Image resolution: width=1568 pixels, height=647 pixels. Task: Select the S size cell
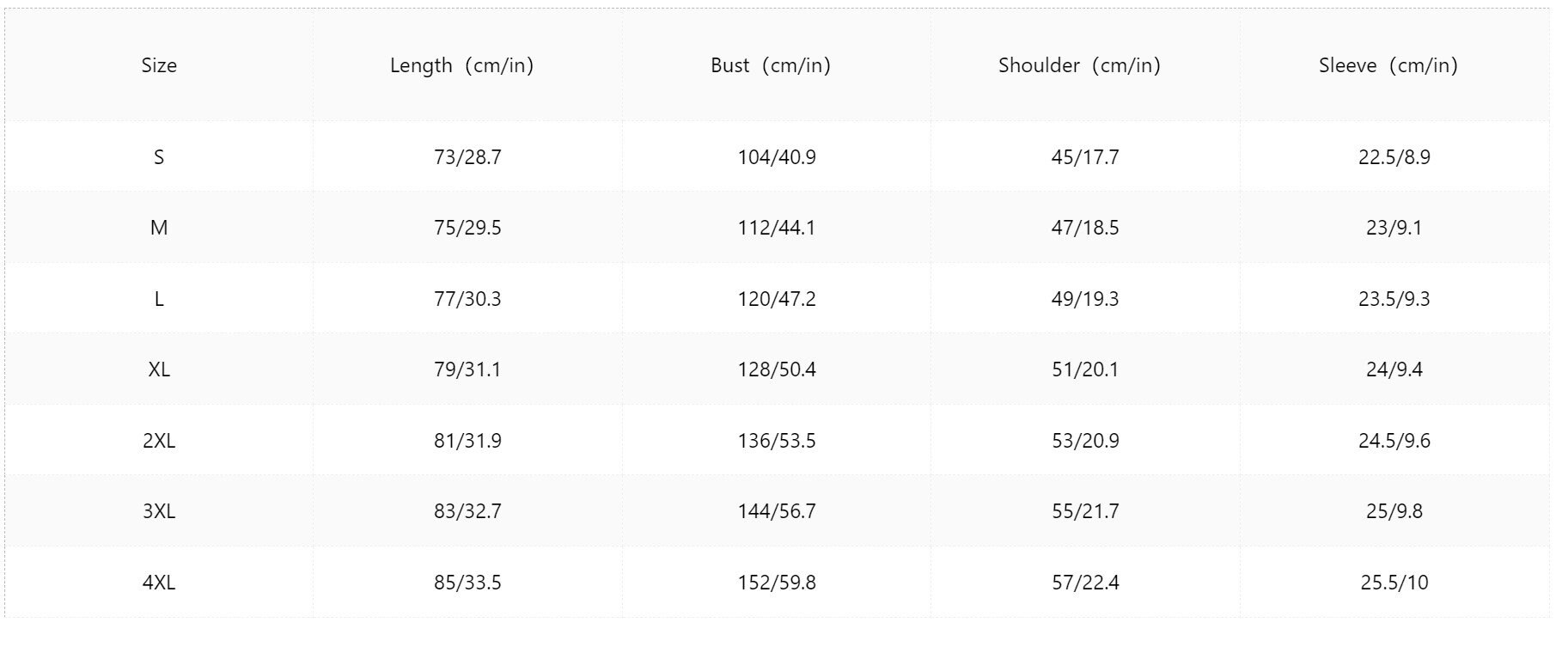[159, 157]
